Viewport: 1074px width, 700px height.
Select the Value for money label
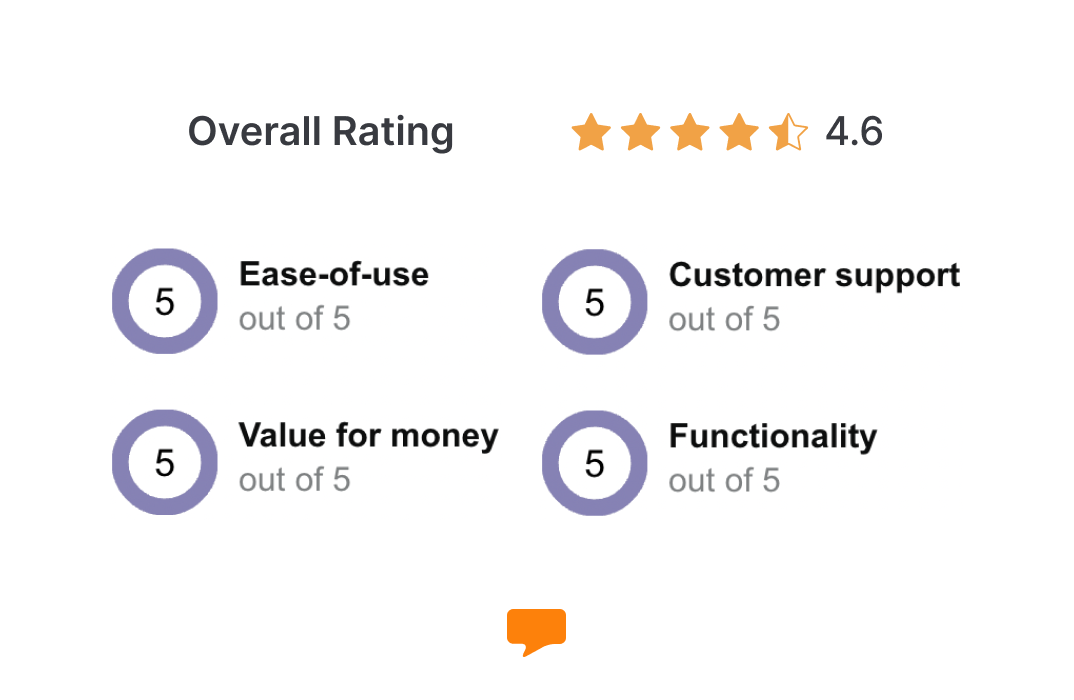[x=369, y=437]
